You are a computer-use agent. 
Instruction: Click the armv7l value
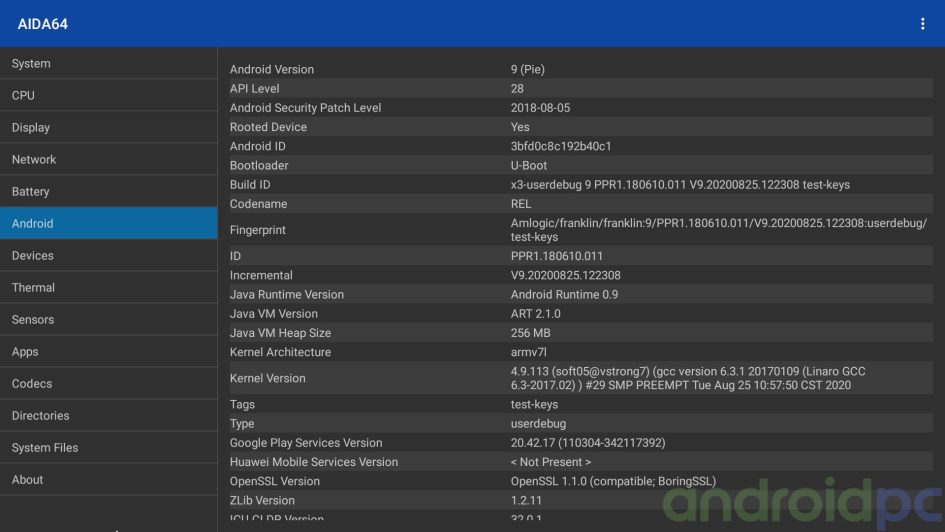(x=529, y=352)
